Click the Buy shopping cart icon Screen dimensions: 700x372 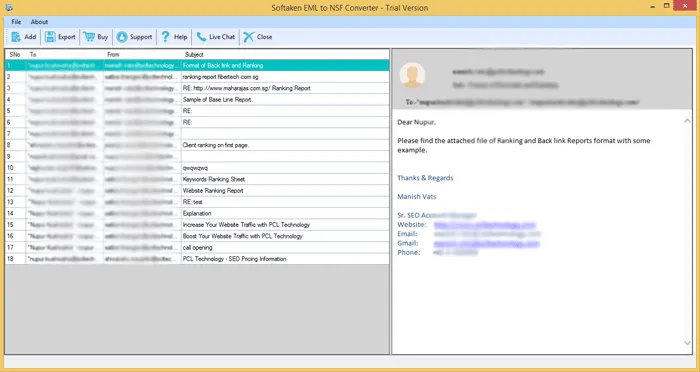tap(89, 37)
